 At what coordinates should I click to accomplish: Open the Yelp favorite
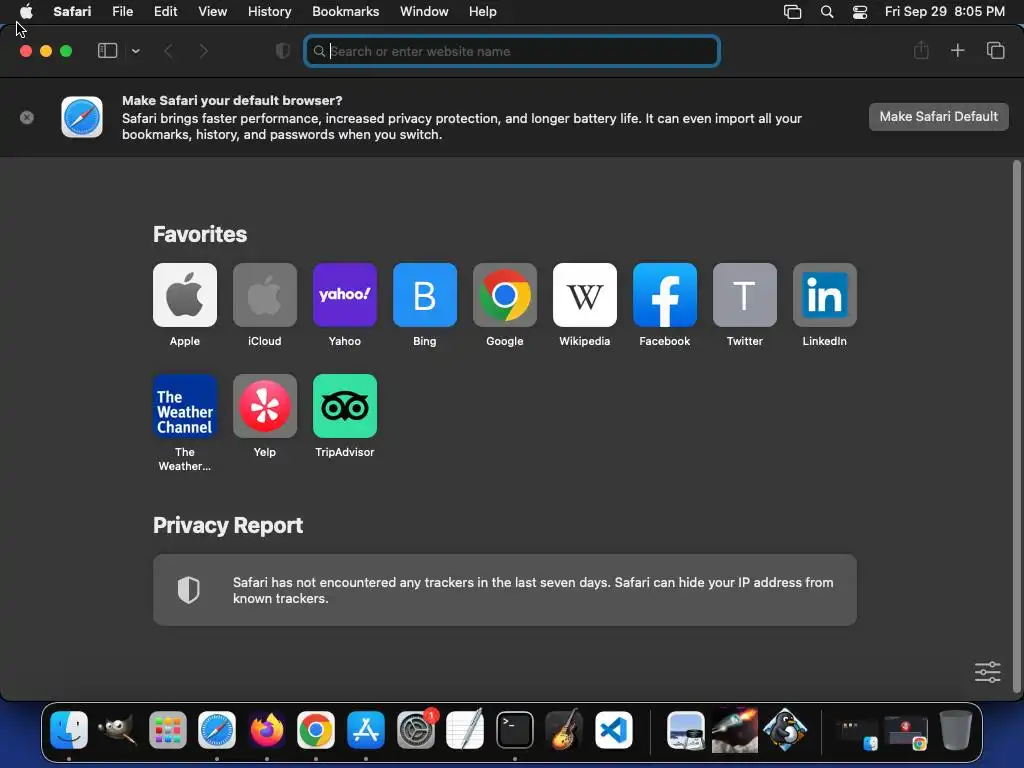[264, 406]
